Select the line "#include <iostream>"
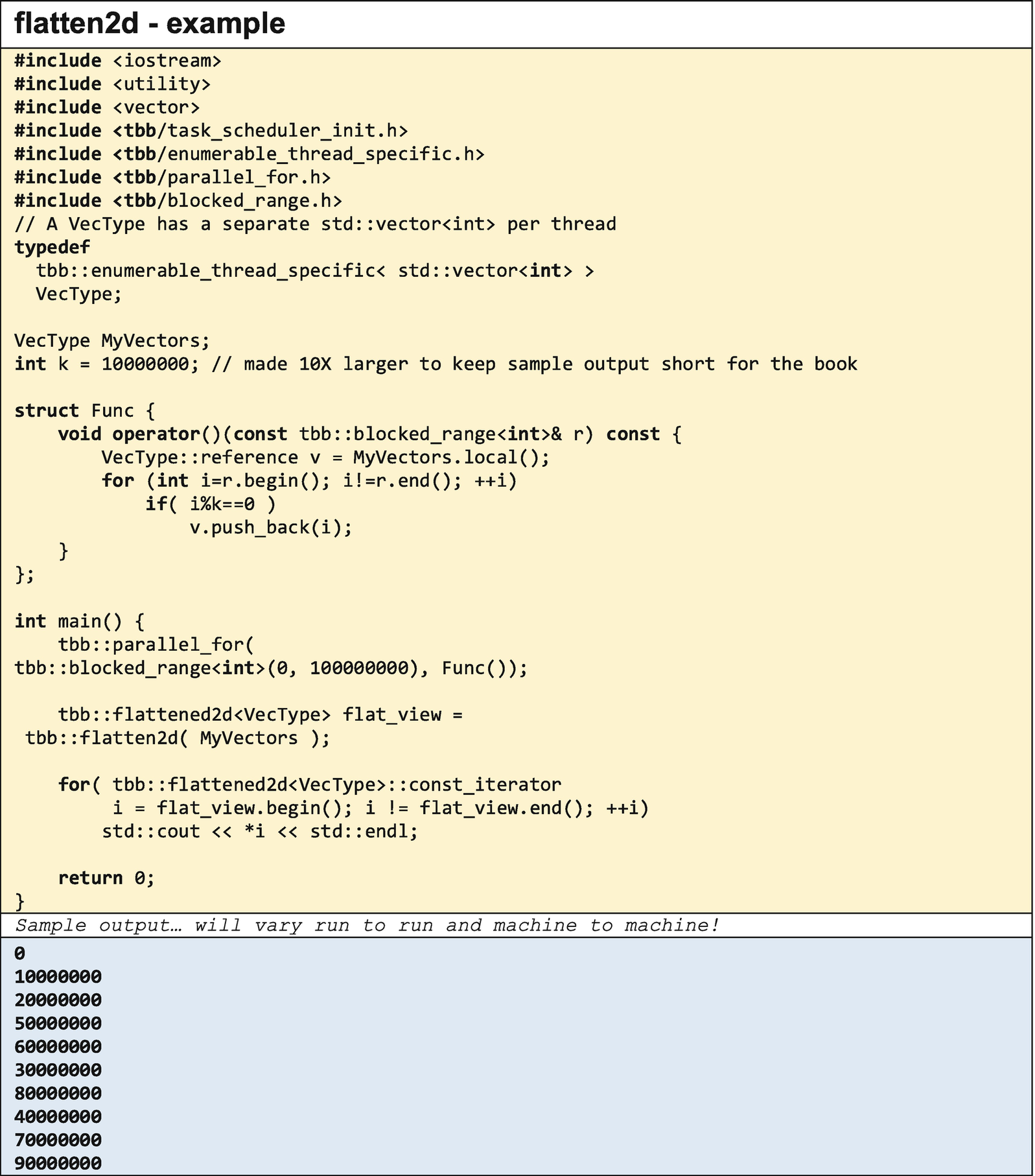 pos(118,61)
